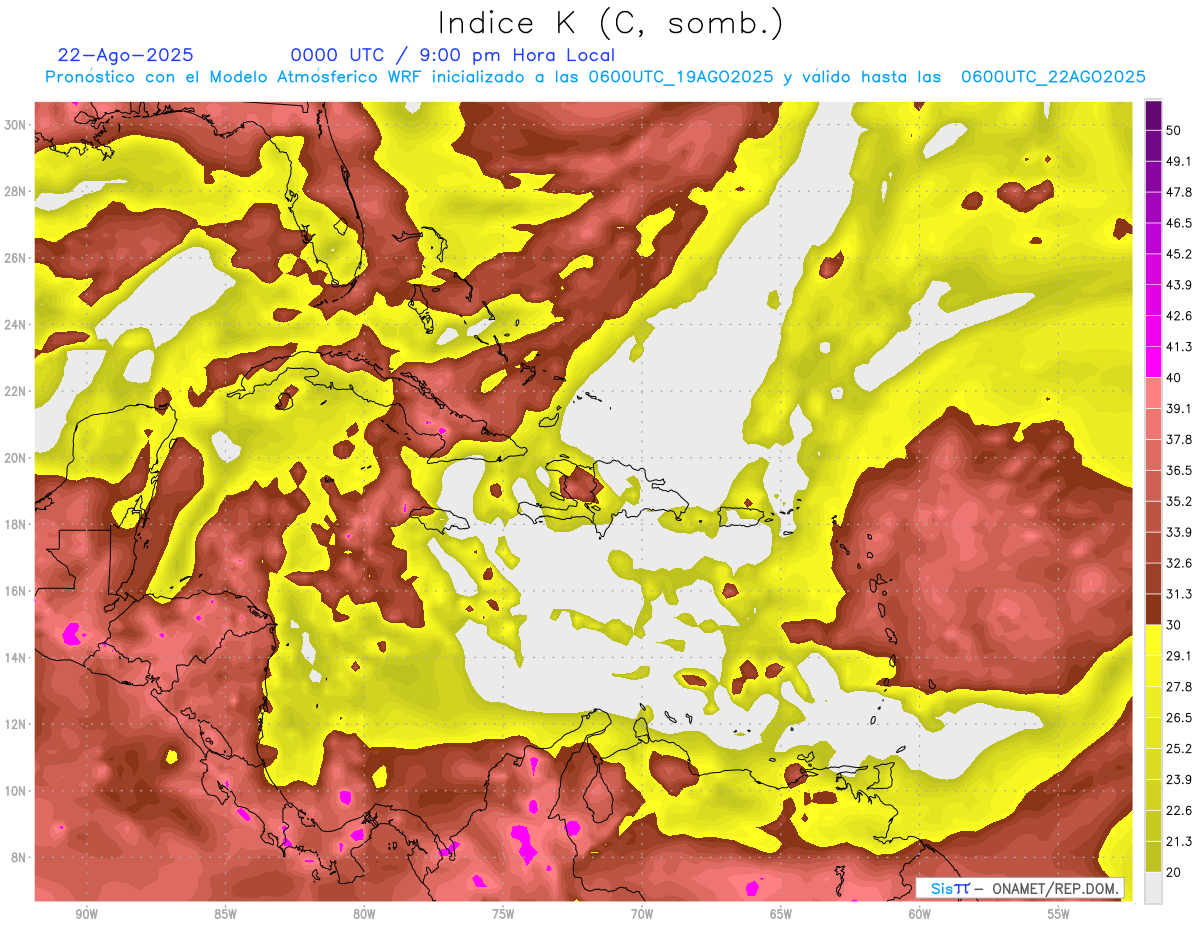
Task: Click the "60W" longitude label
Action: tap(920, 915)
